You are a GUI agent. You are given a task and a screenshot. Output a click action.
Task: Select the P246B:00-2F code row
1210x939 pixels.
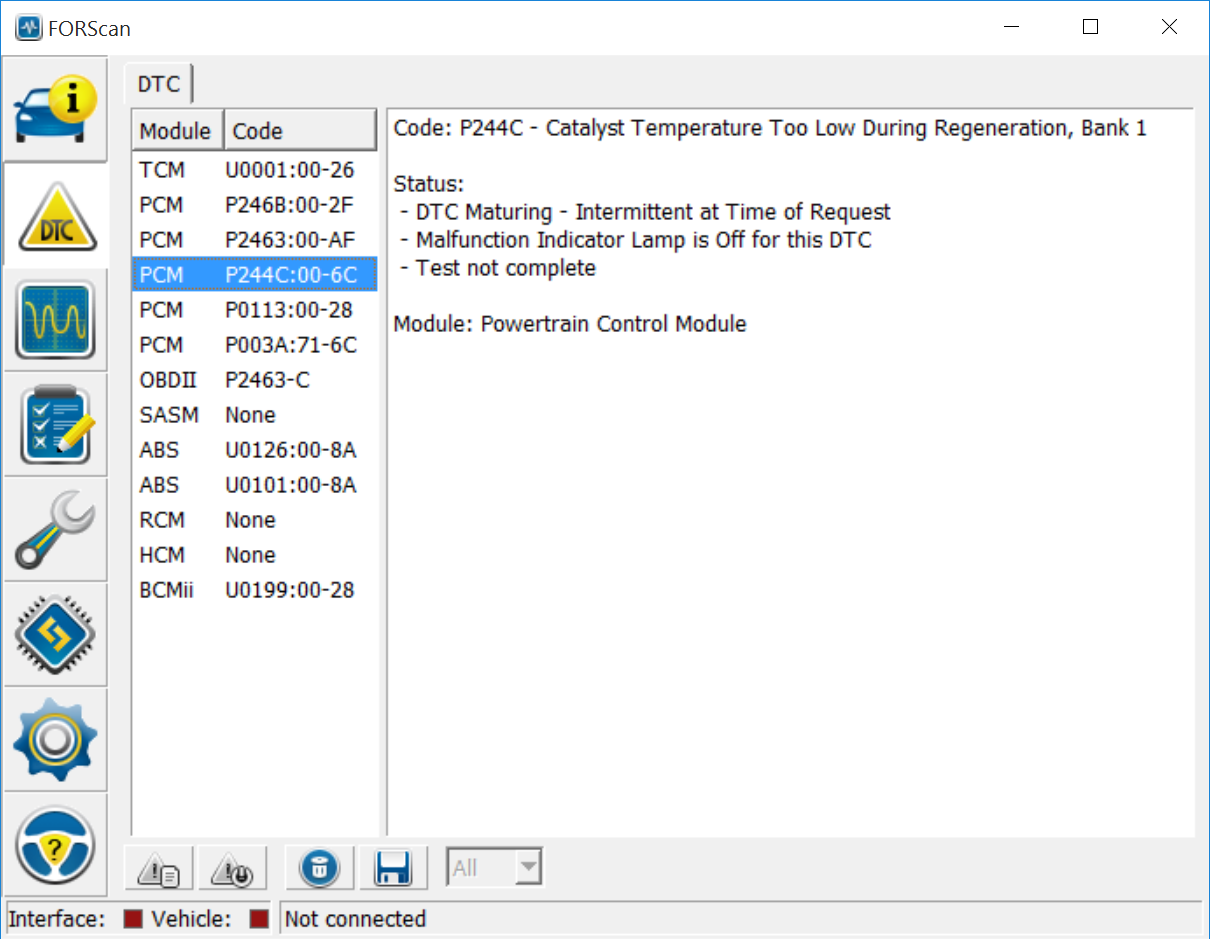pos(255,205)
